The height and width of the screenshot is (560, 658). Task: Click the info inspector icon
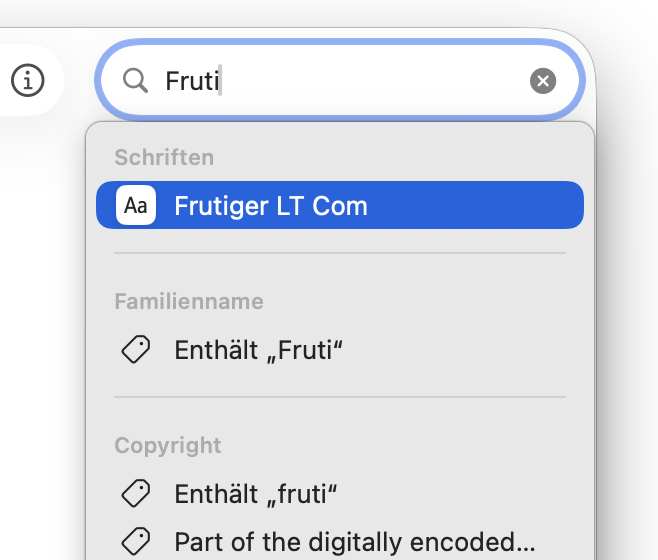click(x=28, y=81)
